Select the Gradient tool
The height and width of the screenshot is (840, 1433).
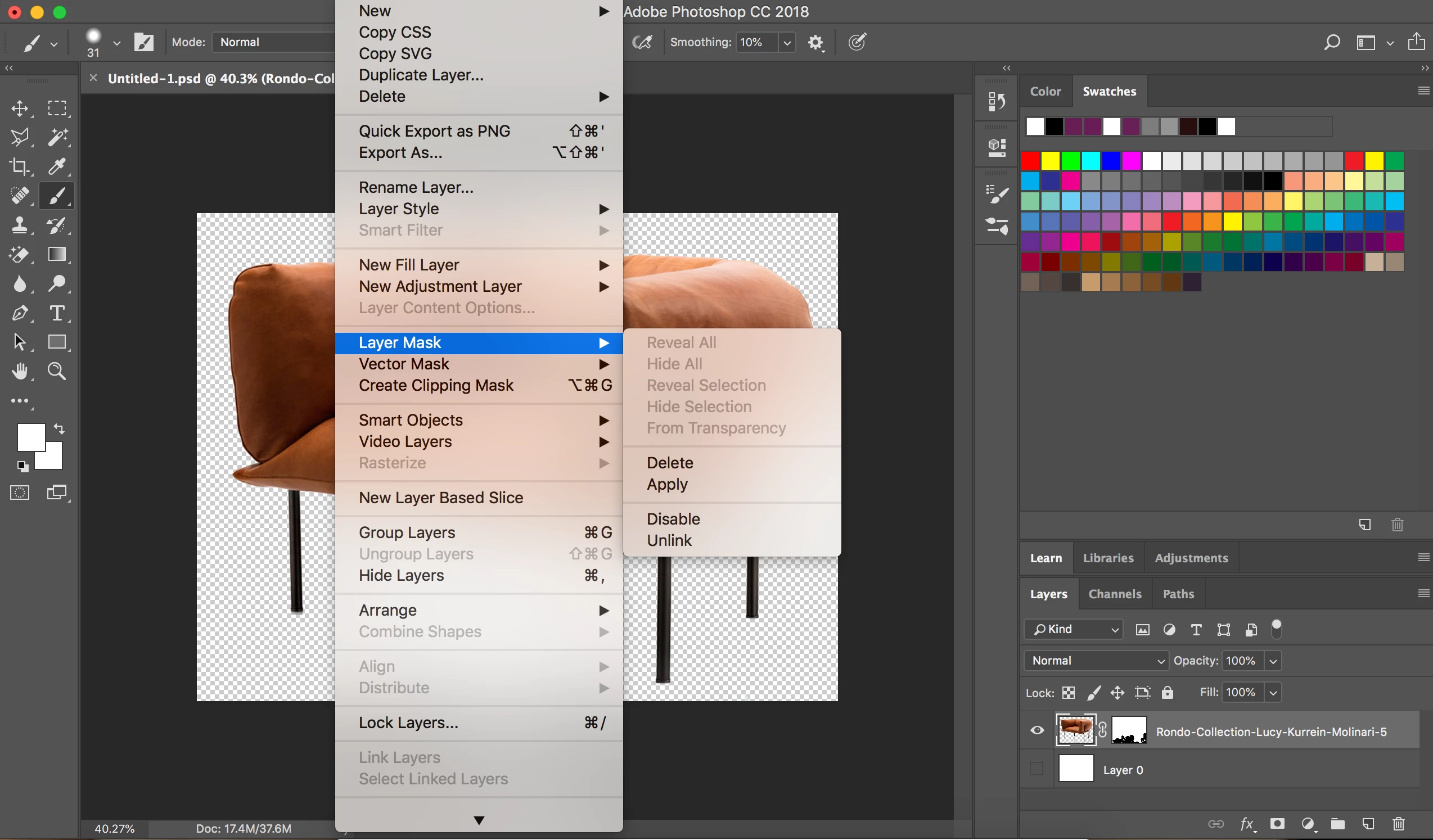coord(57,254)
